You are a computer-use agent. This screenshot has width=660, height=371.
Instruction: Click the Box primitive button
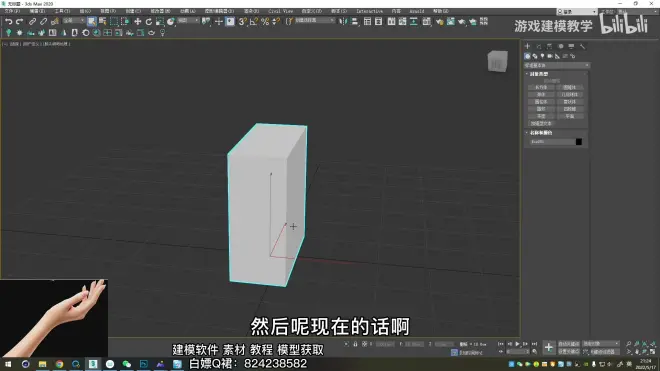click(541, 88)
